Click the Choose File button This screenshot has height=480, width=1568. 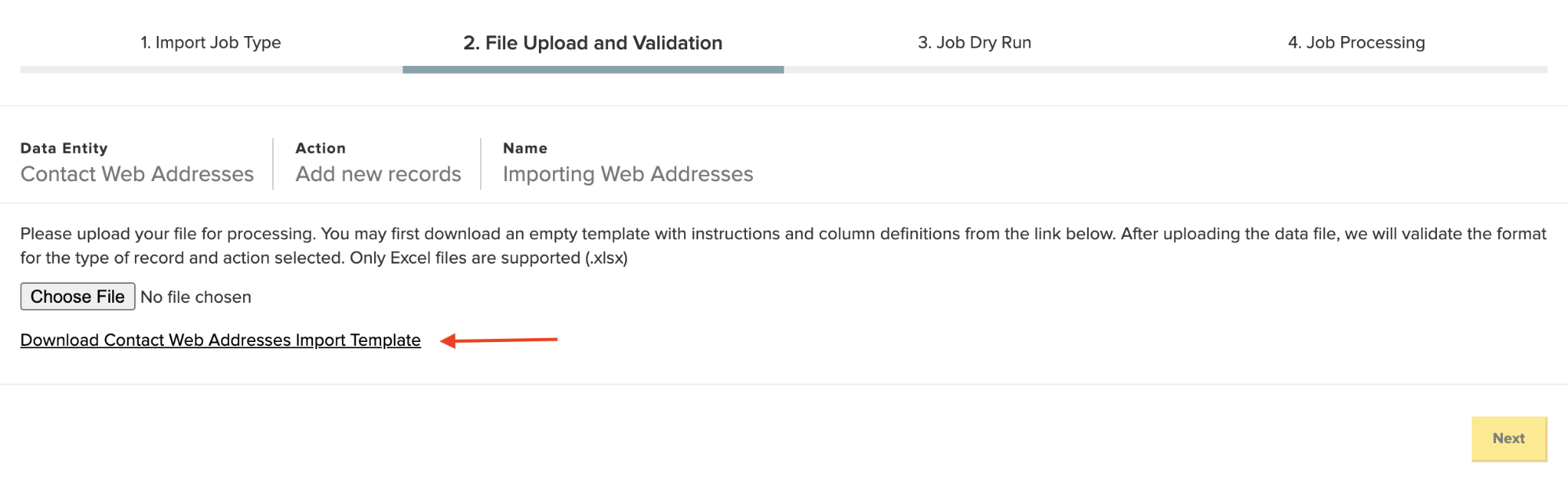[x=78, y=296]
